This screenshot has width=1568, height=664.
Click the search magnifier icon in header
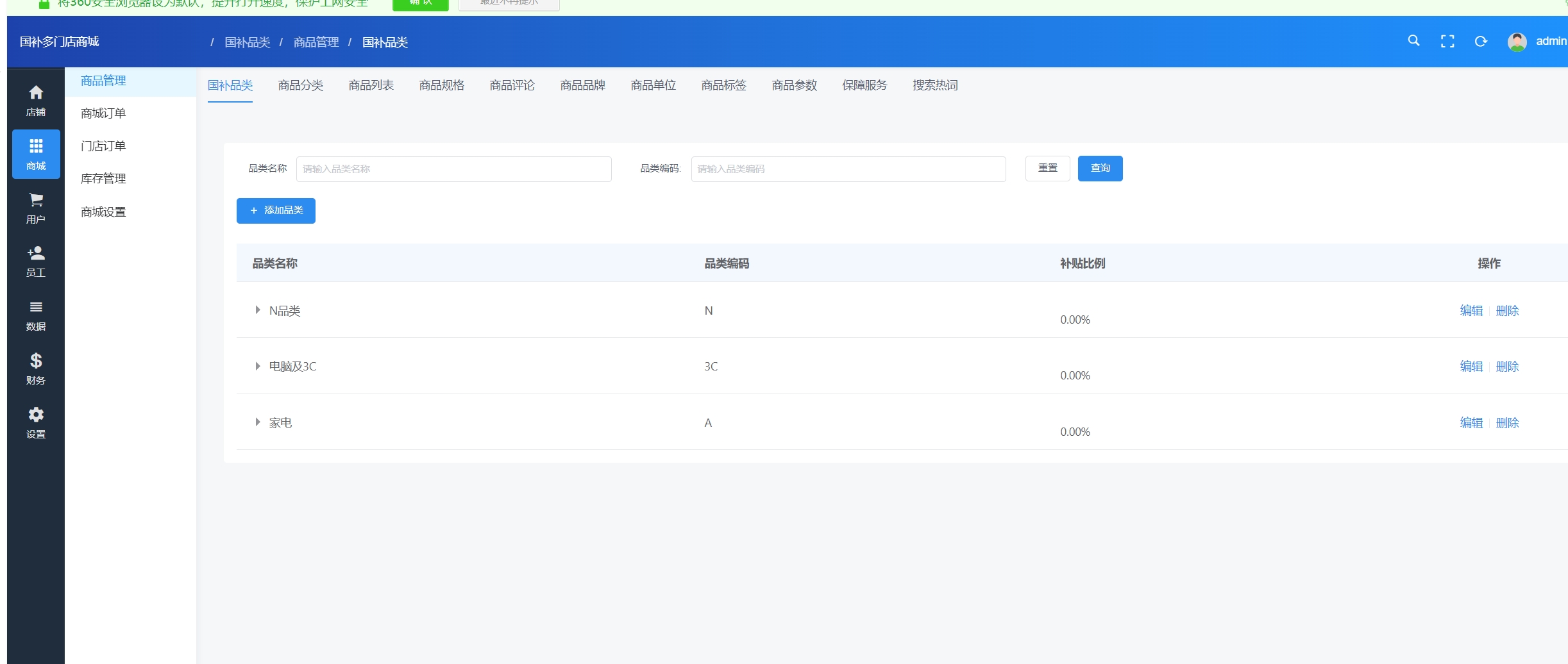coord(1413,41)
